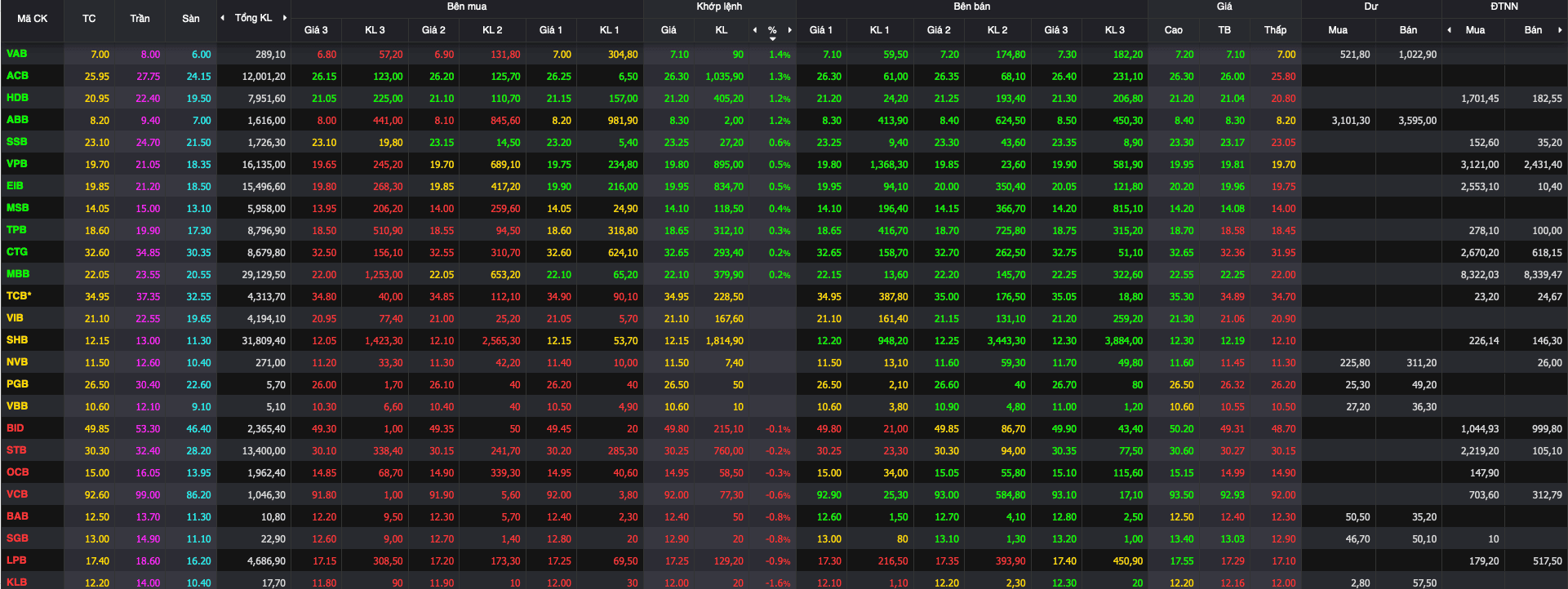Open stock ticker VPB
This screenshot has width=1568, height=589.
(x=16, y=164)
